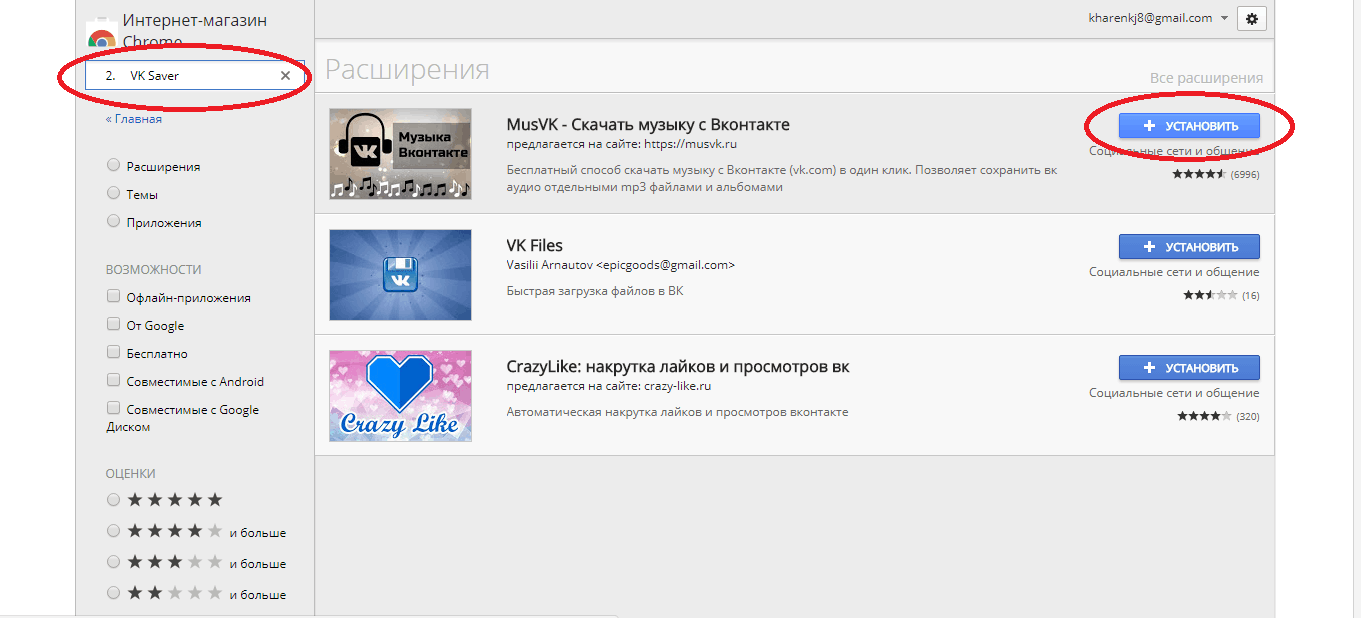
Task: Filter by two stars и больше
Action: [x=114, y=593]
